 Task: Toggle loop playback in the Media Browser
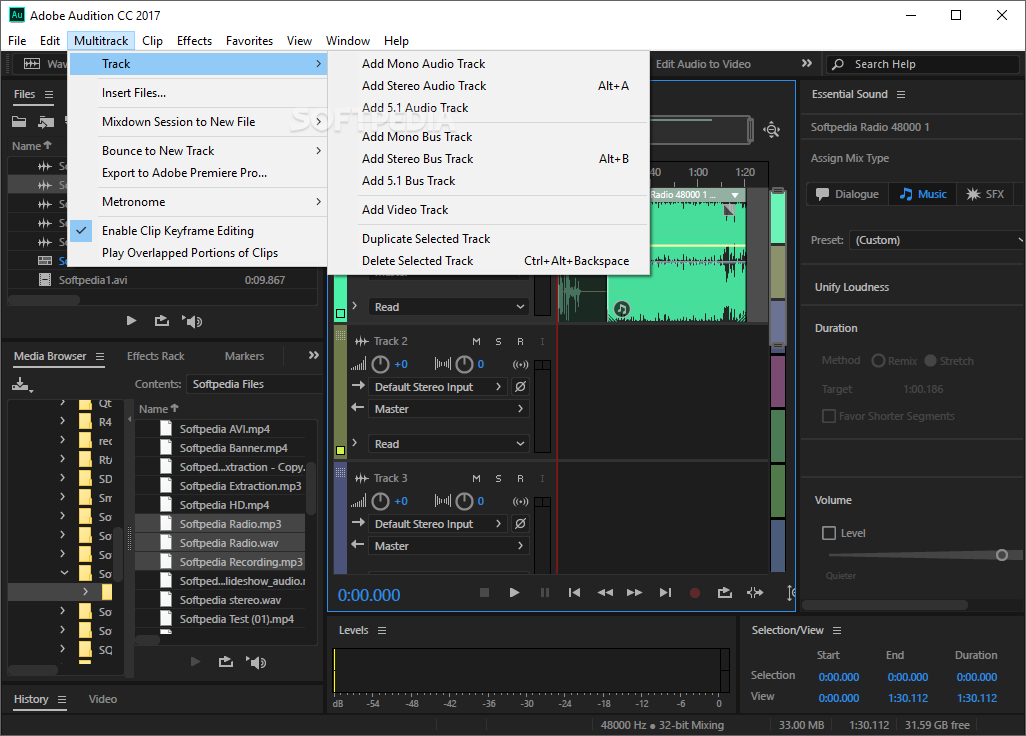click(x=226, y=662)
